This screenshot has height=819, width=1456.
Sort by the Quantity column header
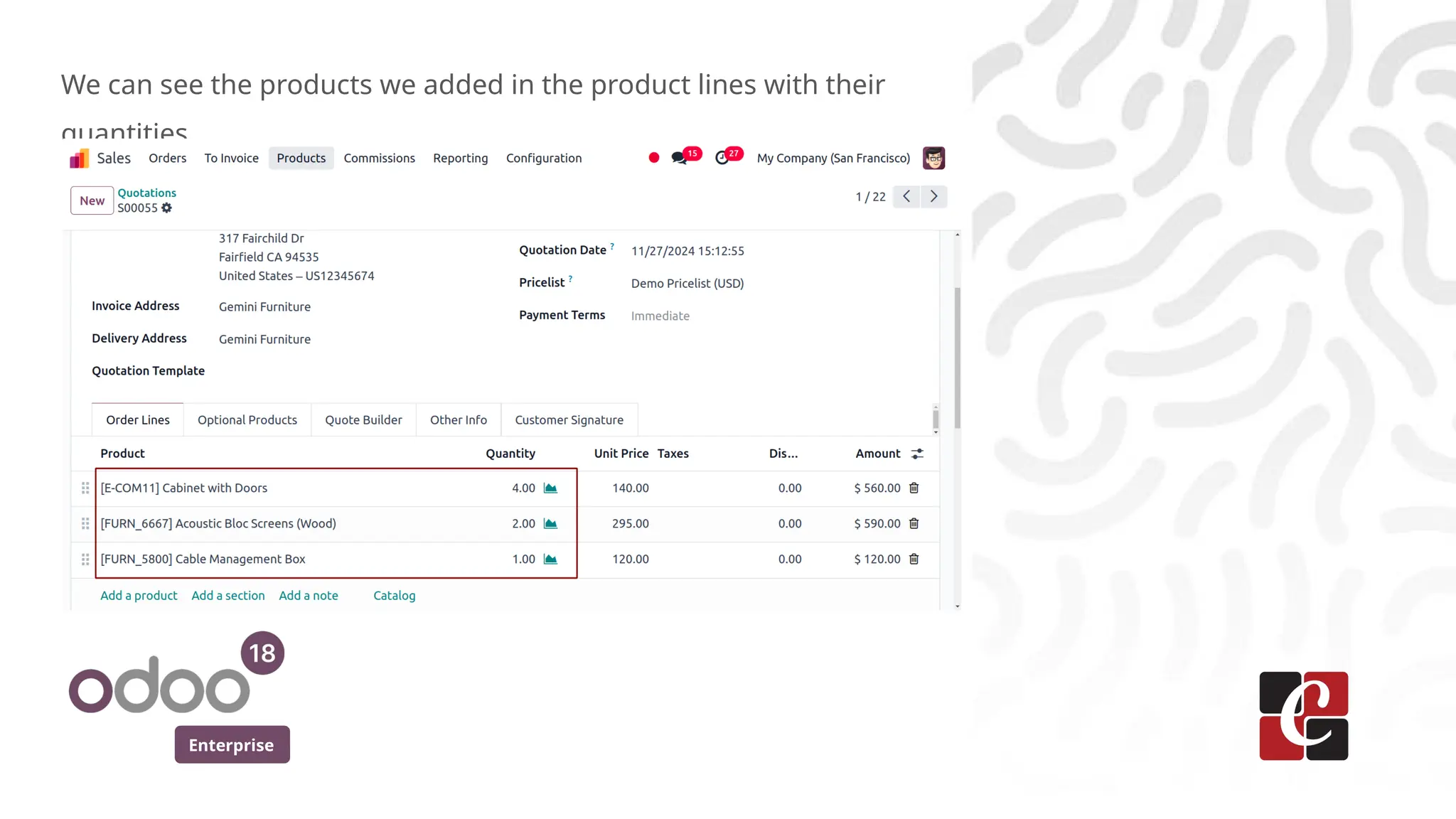[x=510, y=453]
